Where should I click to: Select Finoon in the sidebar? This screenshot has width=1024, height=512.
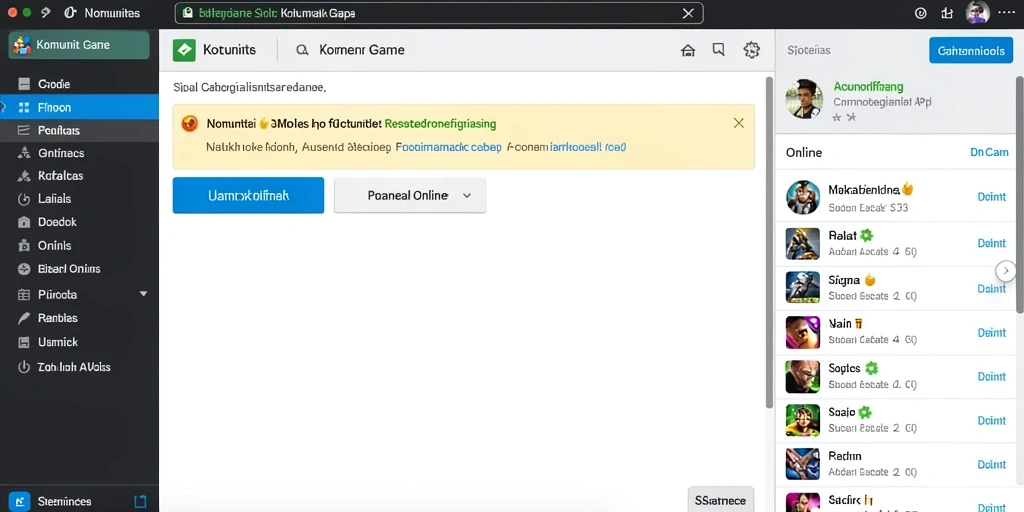click(79, 107)
